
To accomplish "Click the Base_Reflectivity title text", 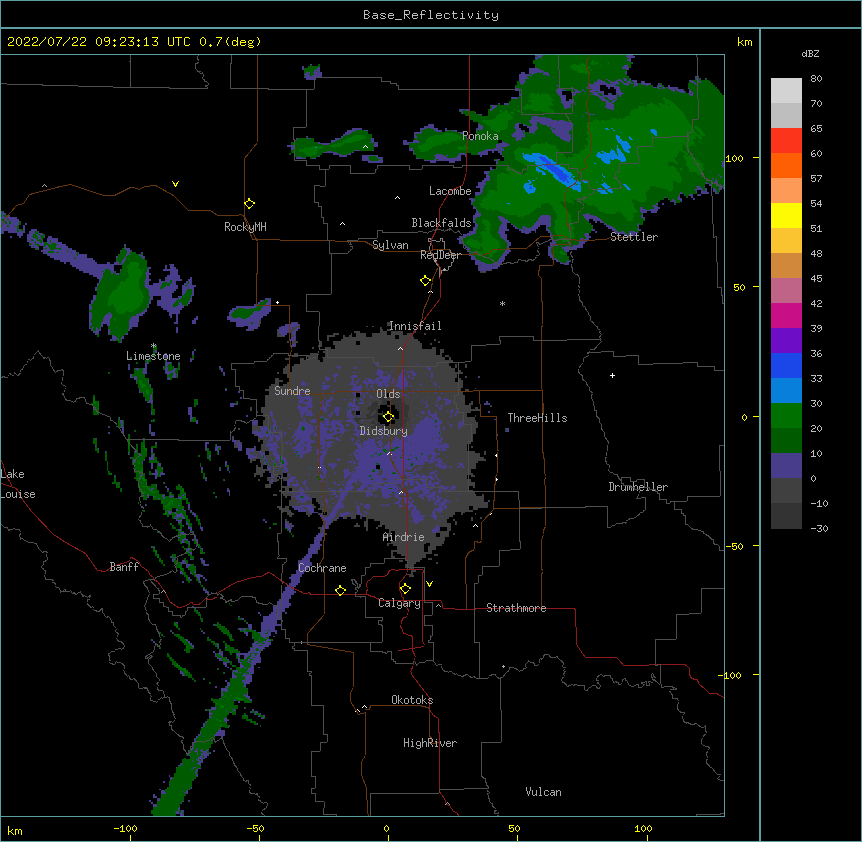I will tap(431, 15).
